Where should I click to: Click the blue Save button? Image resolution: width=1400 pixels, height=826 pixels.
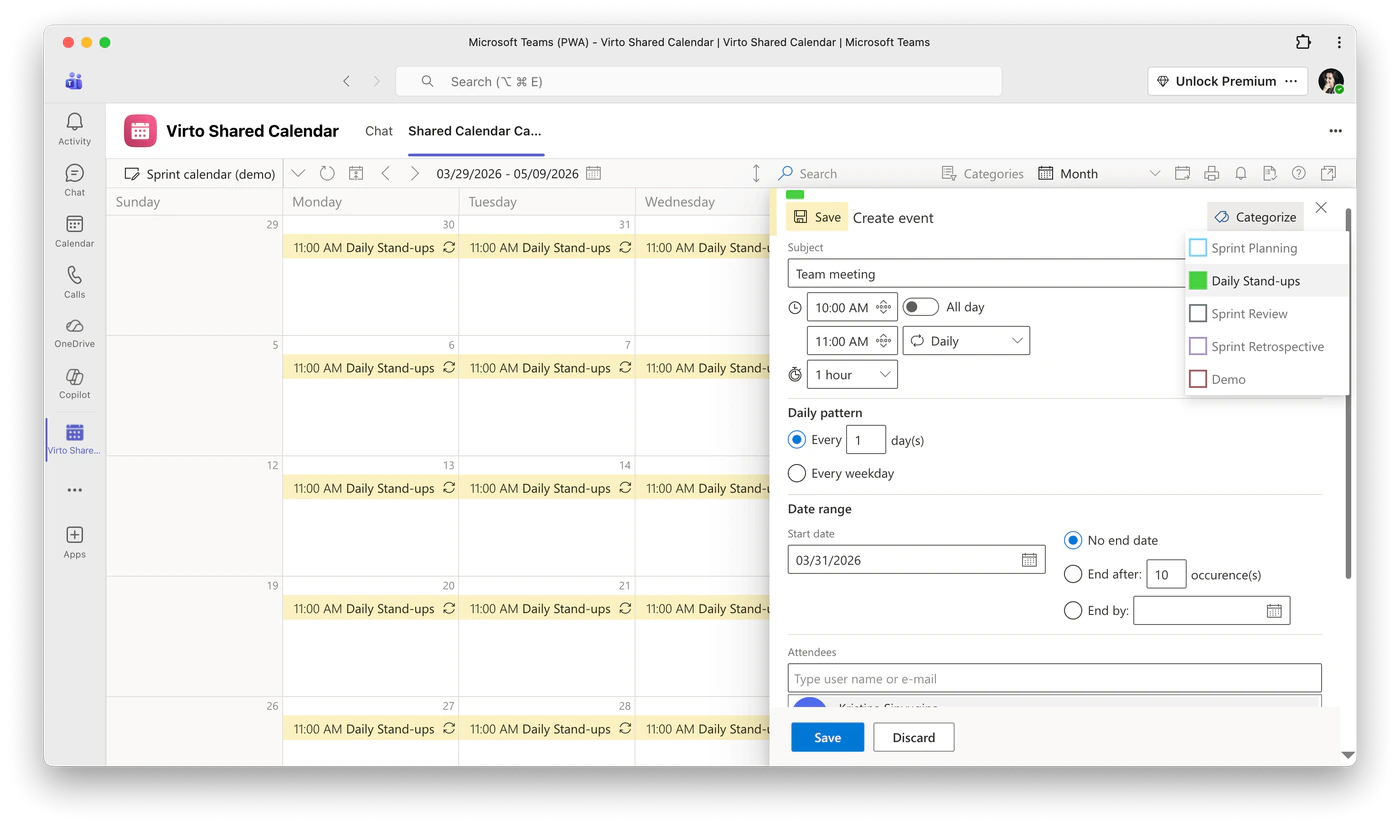tap(827, 737)
